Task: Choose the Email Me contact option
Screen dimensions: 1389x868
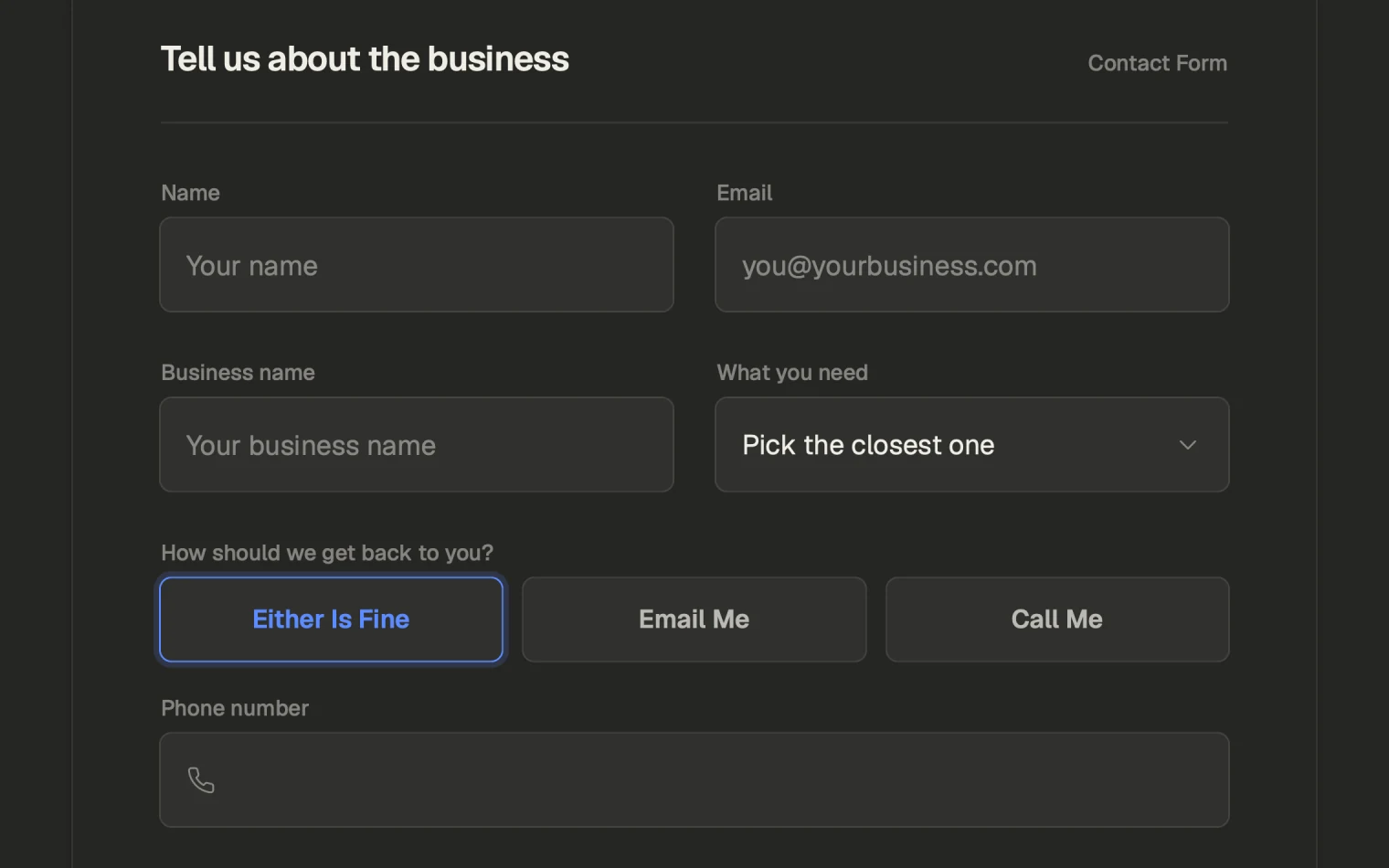Action: point(694,619)
